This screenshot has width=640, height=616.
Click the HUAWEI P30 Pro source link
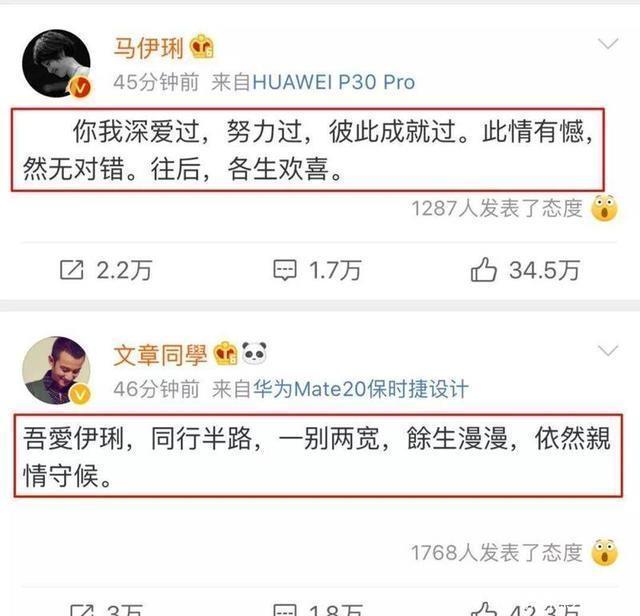[334, 82]
